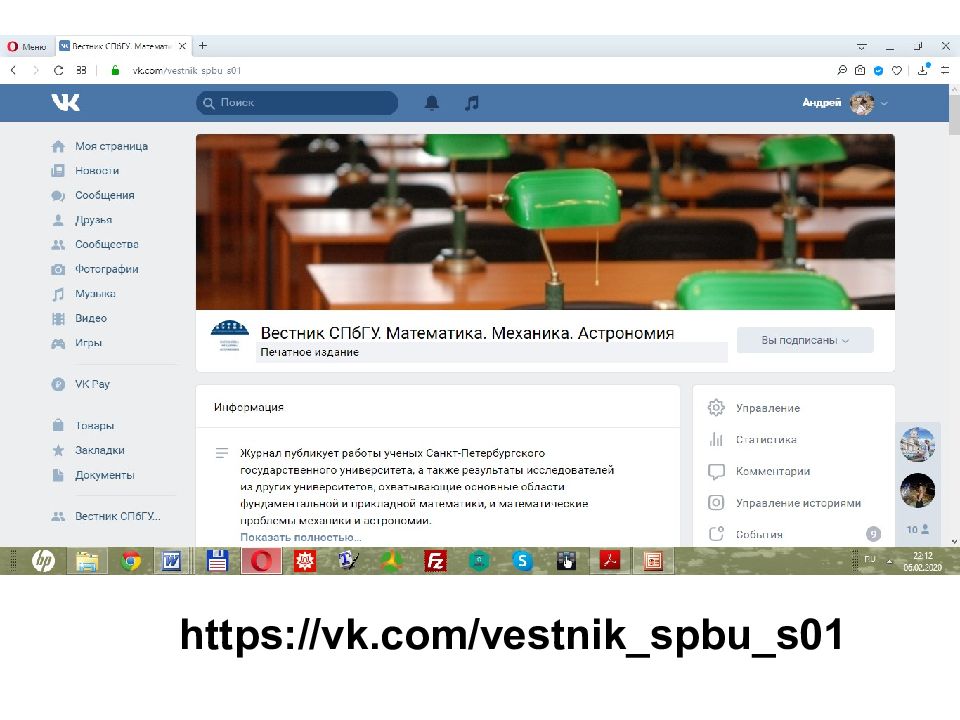The image size is (960, 720).
Task: Reload the page with browser refresh icon
Action: click(x=58, y=71)
